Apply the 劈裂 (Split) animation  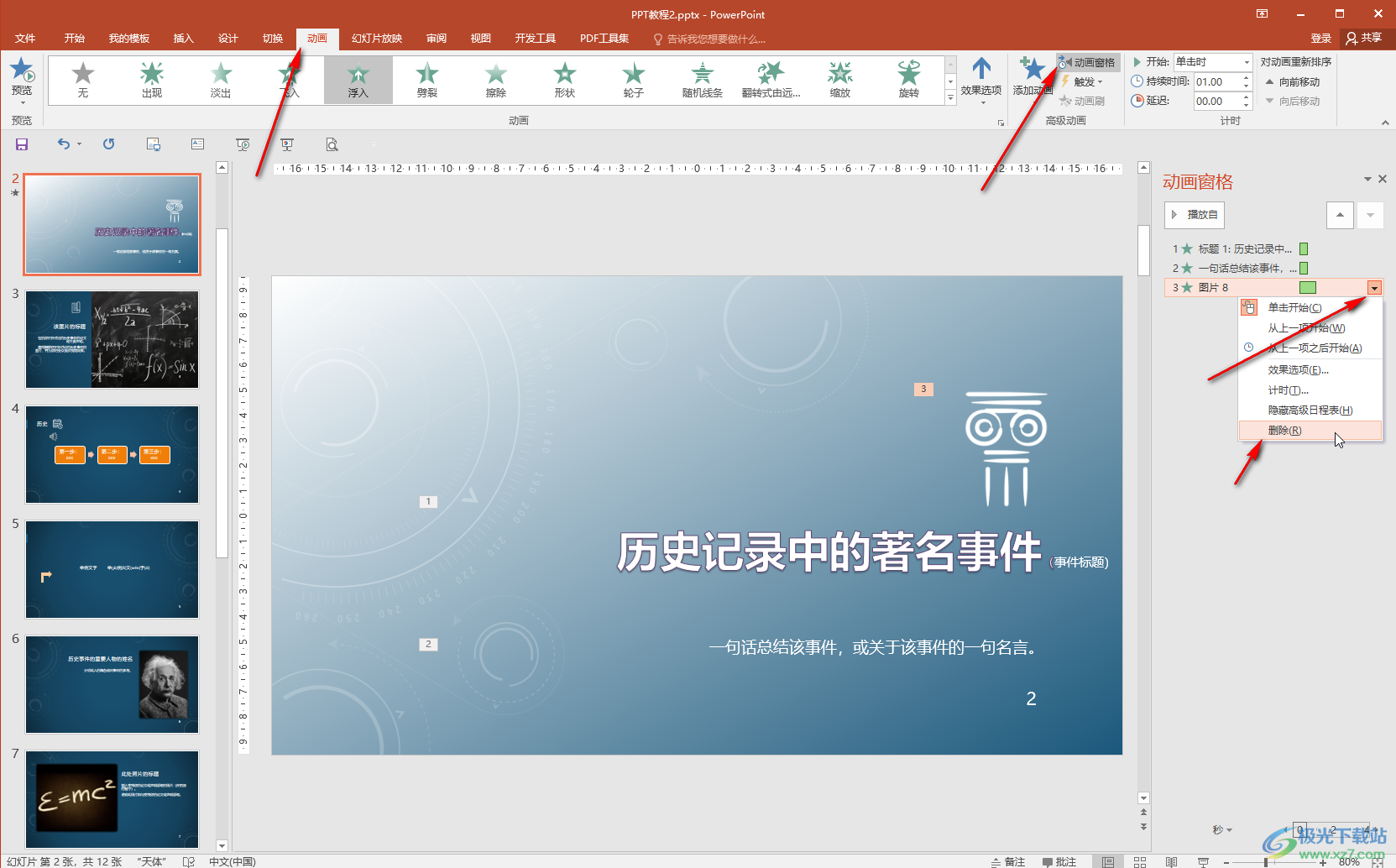[427, 80]
